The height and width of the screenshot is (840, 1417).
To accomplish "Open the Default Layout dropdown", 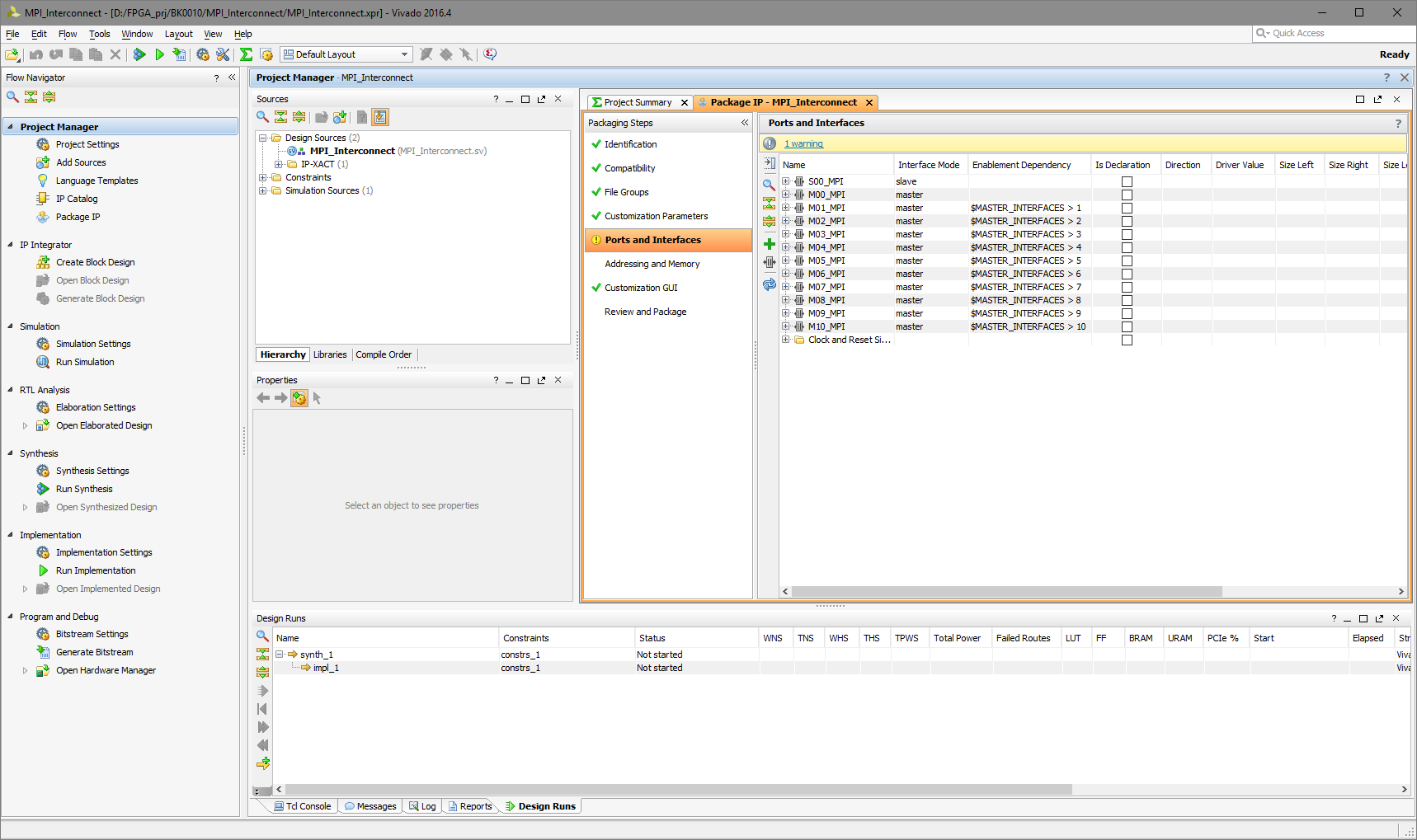I will coord(346,54).
